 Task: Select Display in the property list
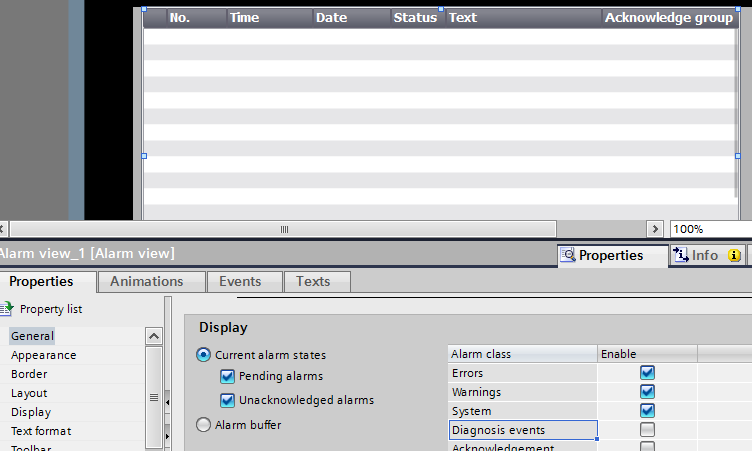click(31, 412)
